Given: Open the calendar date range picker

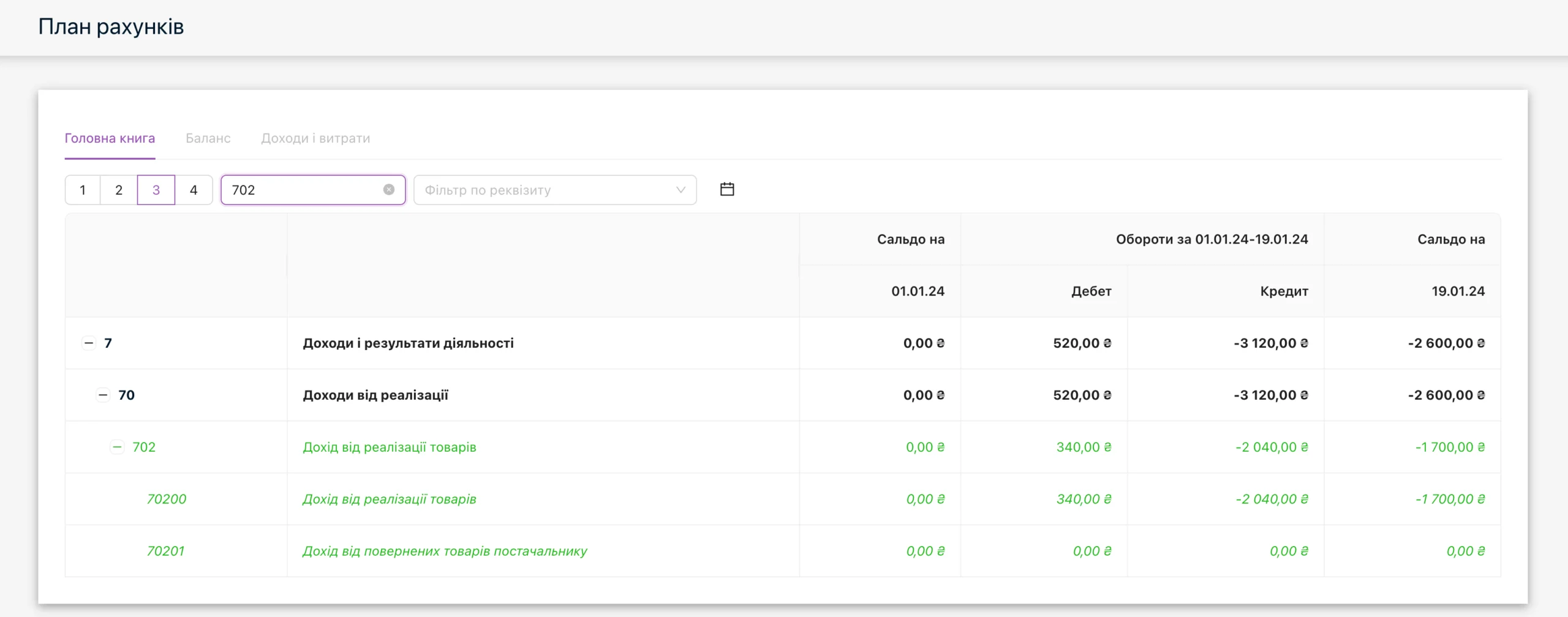Looking at the screenshot, I should (x=727, y=189).
